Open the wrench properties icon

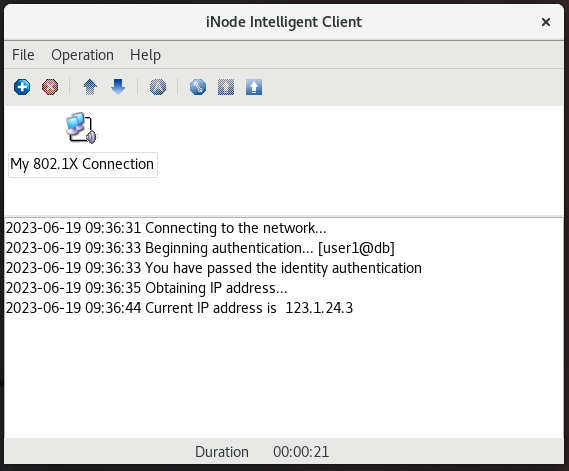coord(198,87)
